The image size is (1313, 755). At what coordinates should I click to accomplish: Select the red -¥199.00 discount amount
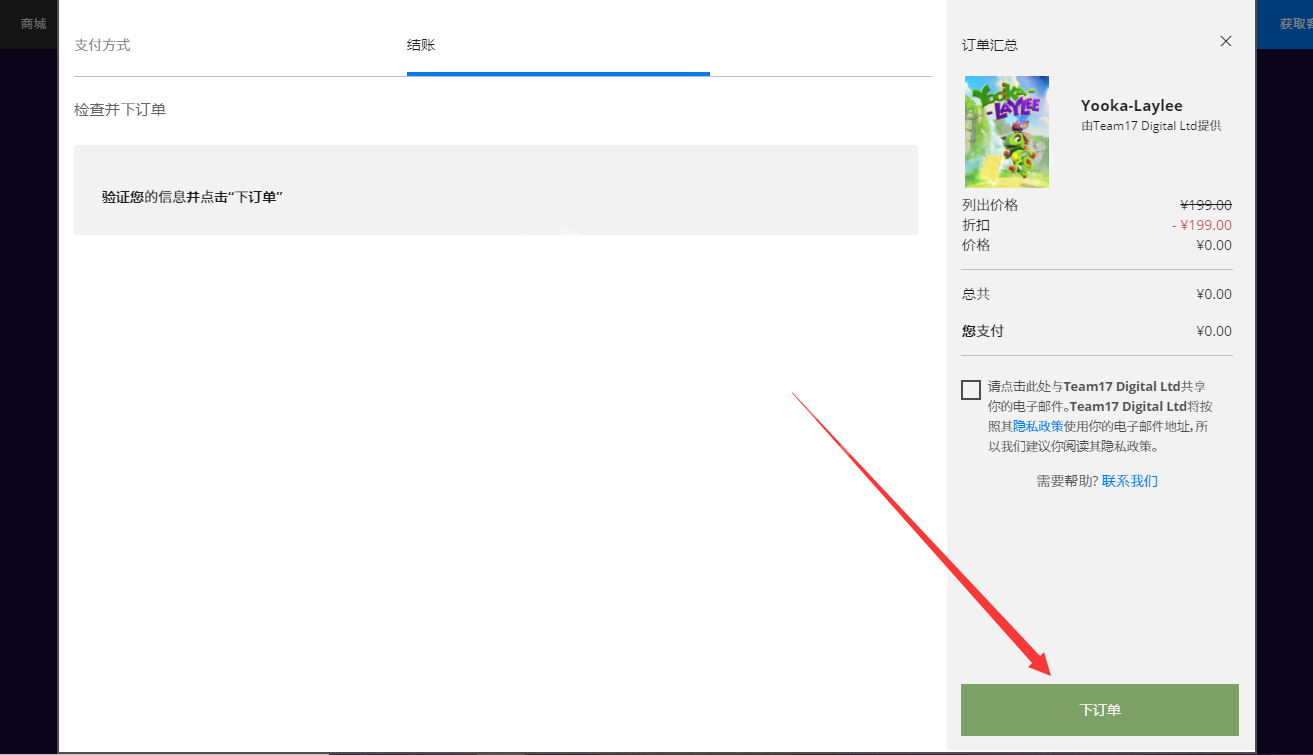[x=1201, y=225]
